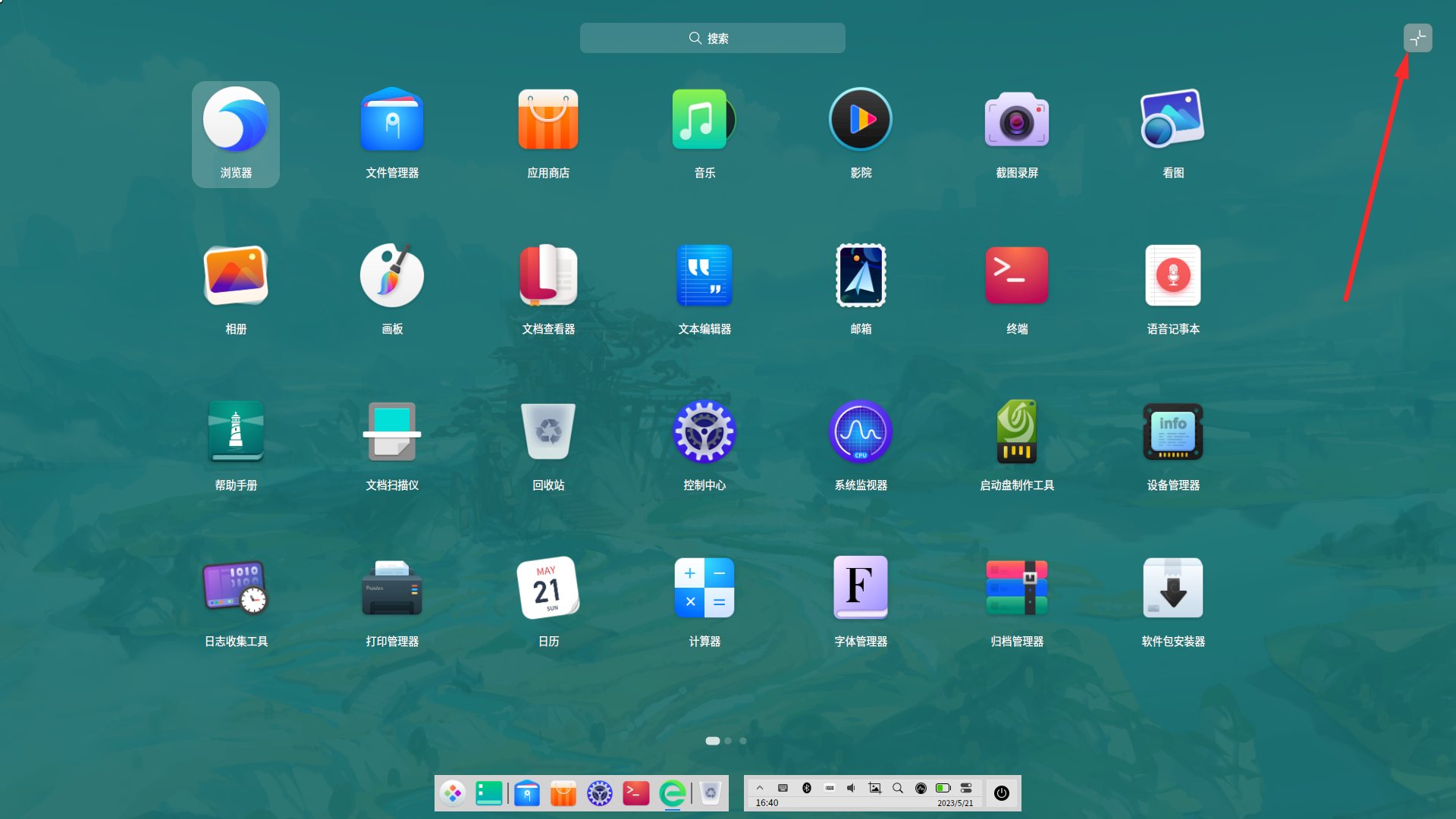Click the volume speaker tray icon
This screenshot has width=1456, height=819.
852,788
